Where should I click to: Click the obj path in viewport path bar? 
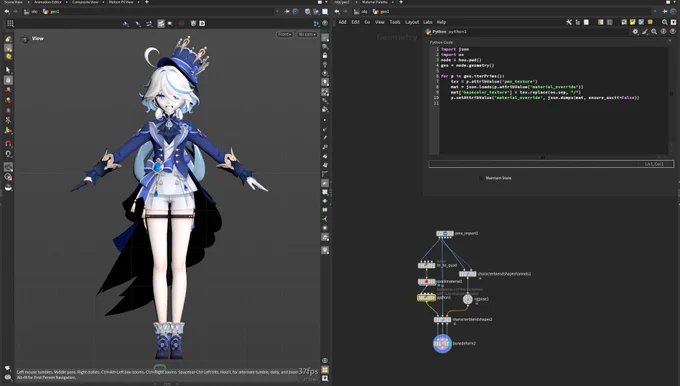31,12
